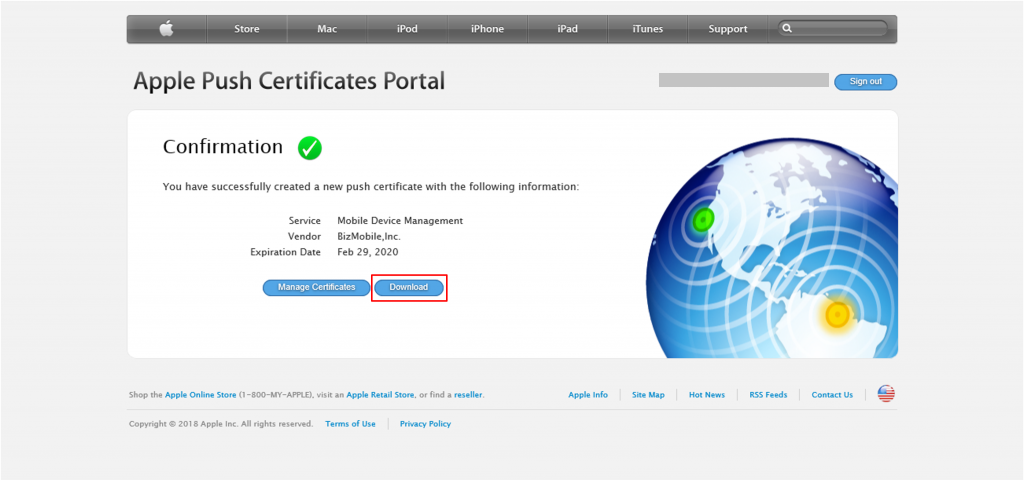Click the United States flag icon

886,394
